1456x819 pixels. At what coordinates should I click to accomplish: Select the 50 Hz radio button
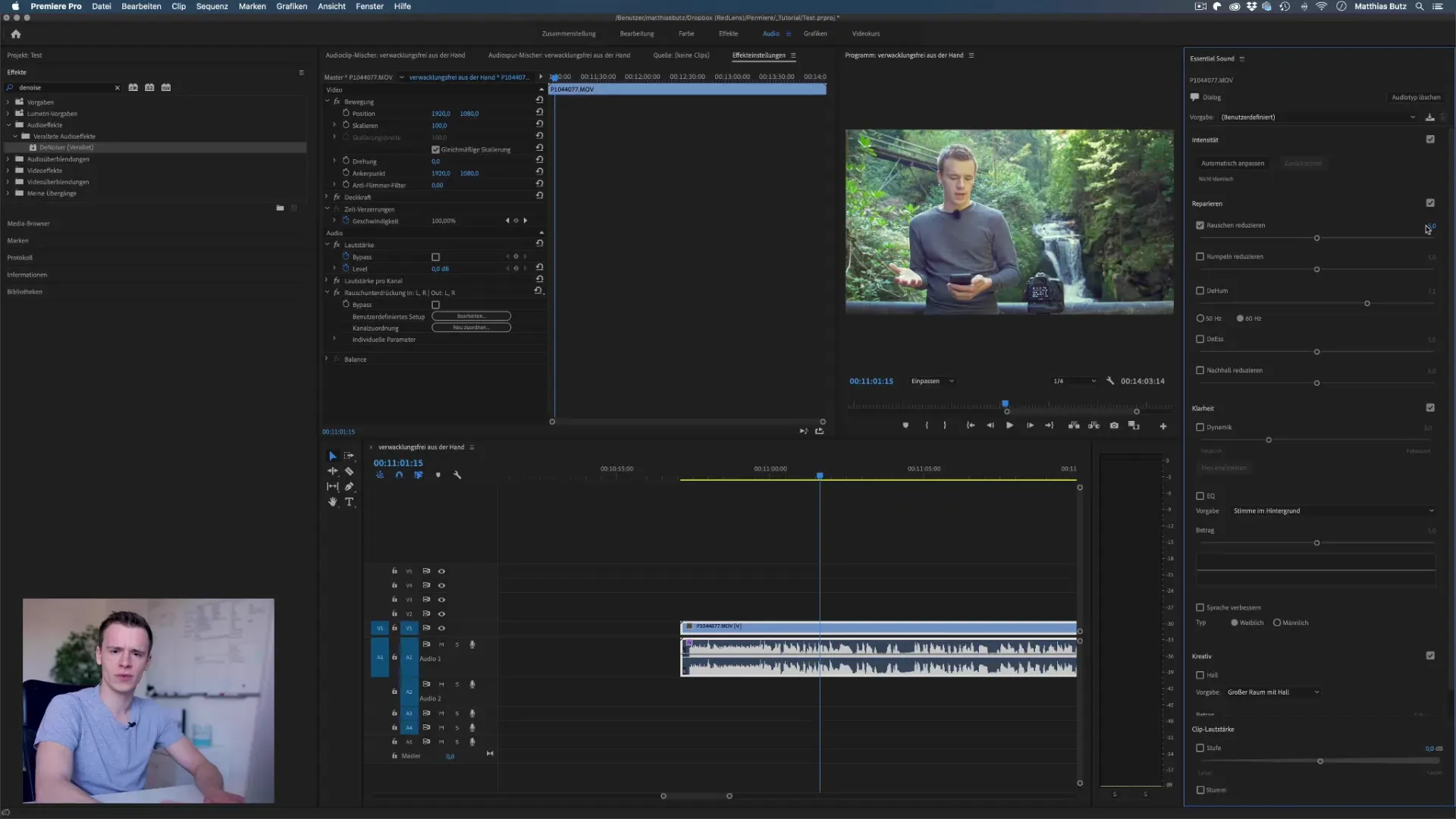[1200, 318]
